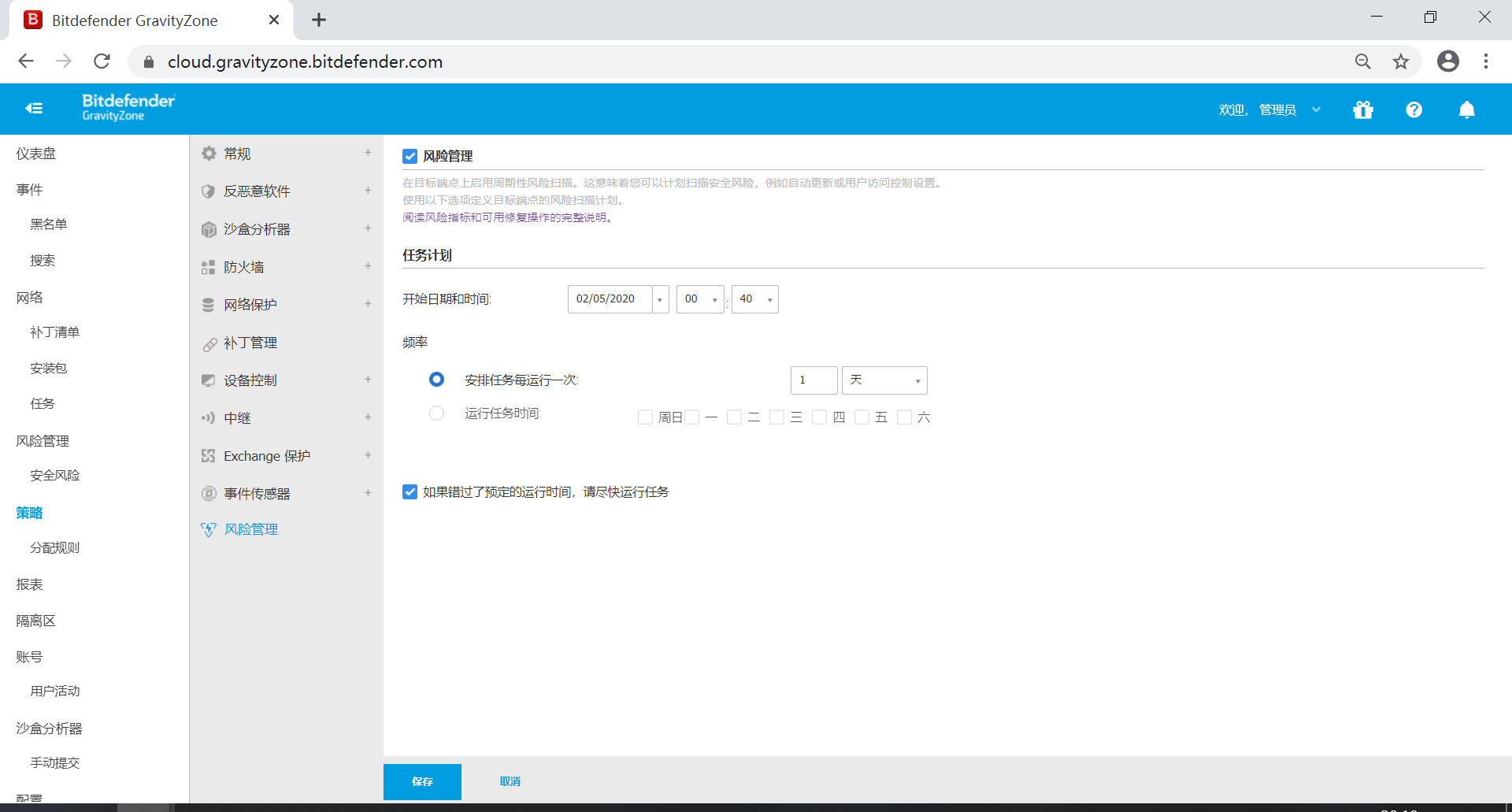1512x812 pixels.
Task: Expand the 设备控制 section plus sign
Action: 368,380
